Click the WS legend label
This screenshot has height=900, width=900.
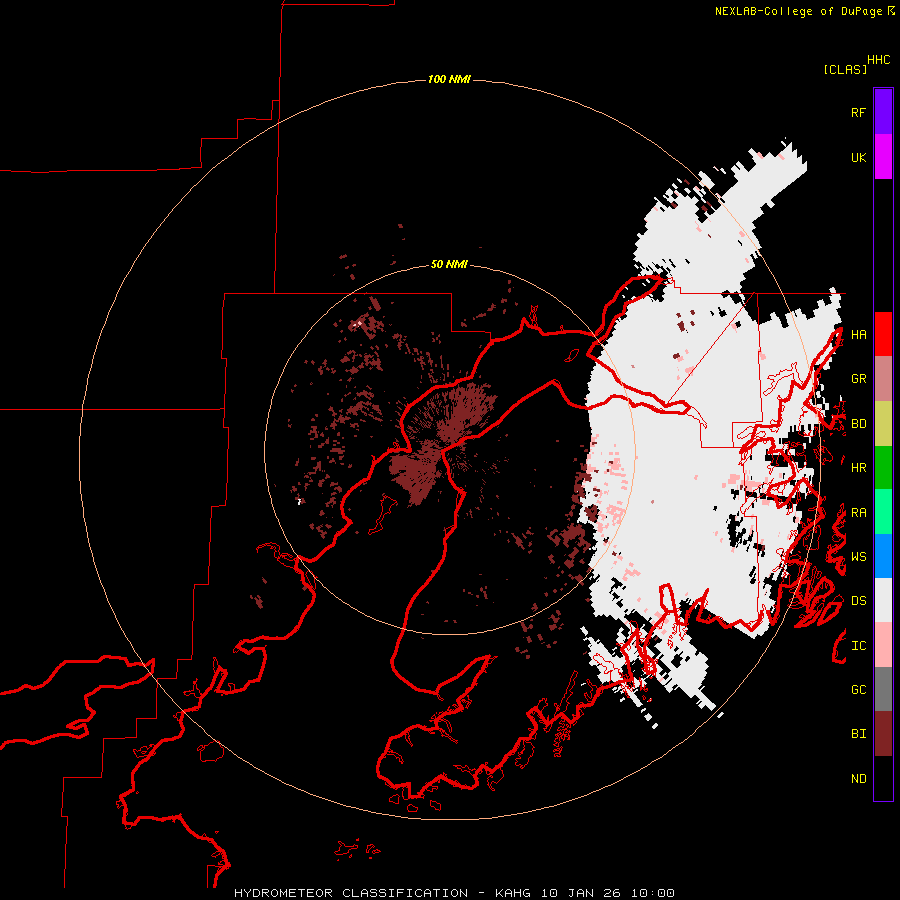[859, 557]
